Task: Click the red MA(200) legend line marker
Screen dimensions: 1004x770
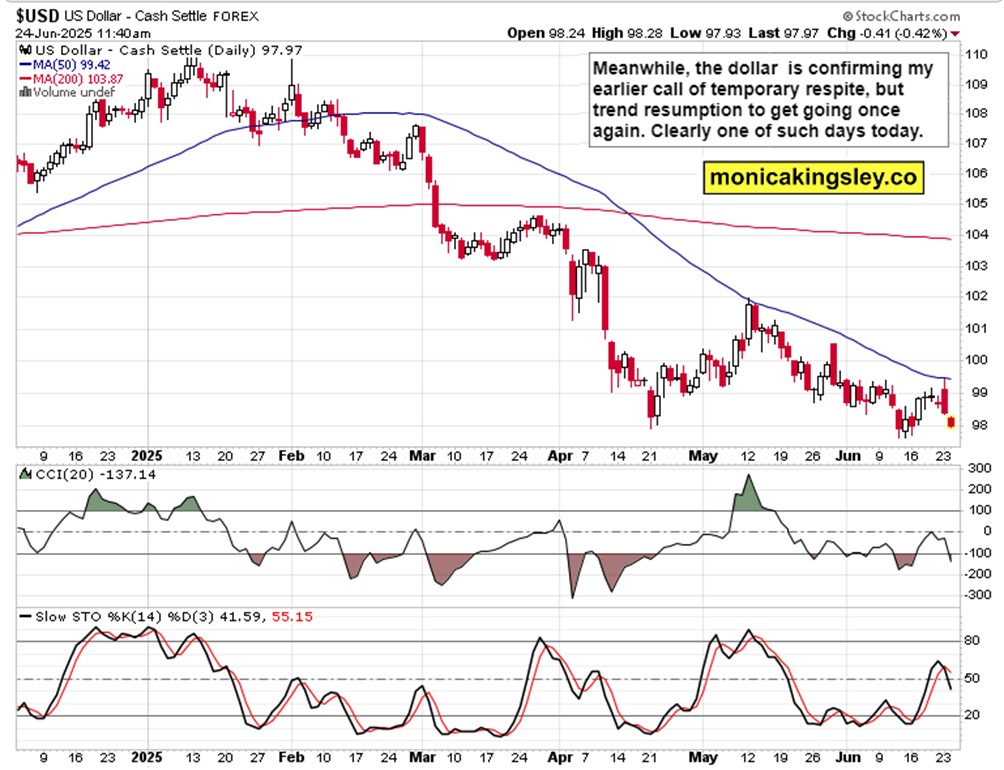Action: pyautogui.click(x=26, y=79)
